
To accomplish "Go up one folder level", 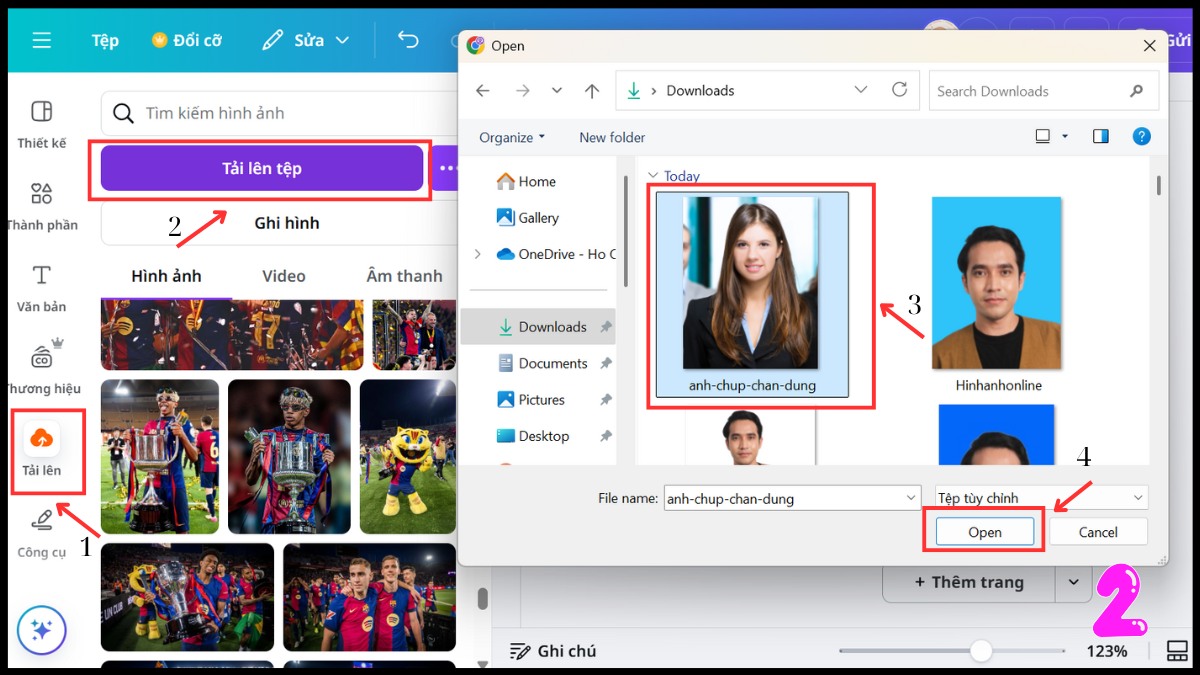I will pos(592,91).
